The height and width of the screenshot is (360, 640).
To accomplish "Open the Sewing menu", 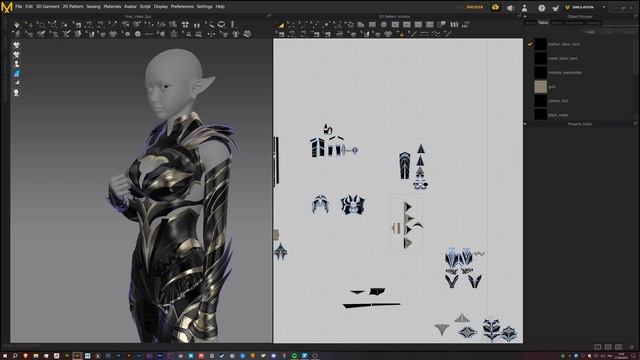I will 93,7.
